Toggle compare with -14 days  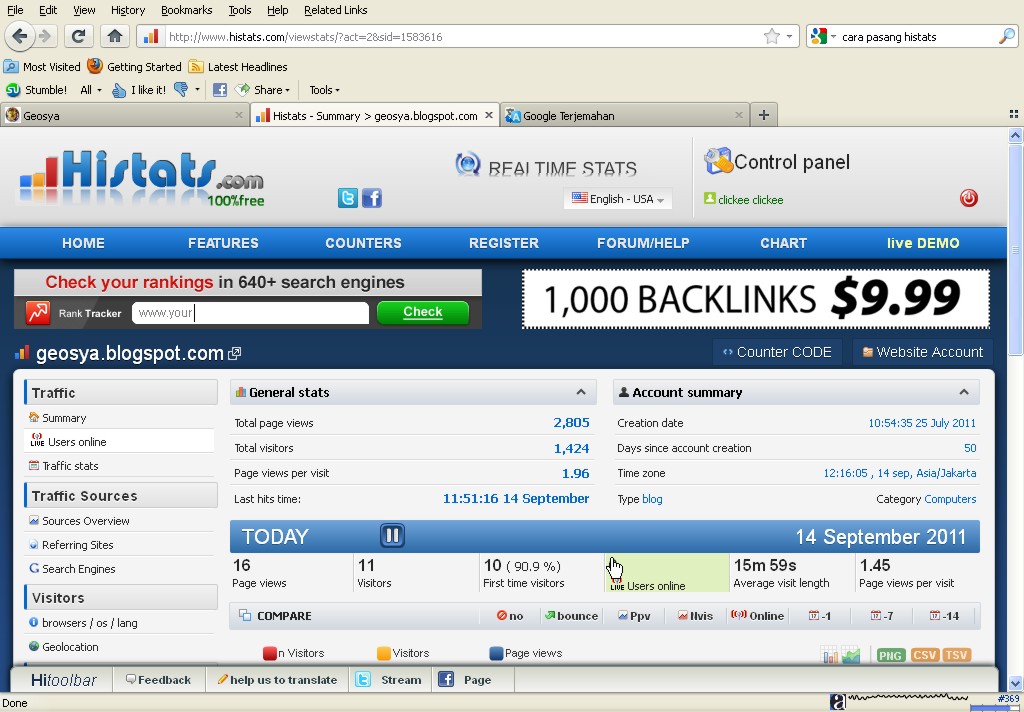(x=944, y=616)
